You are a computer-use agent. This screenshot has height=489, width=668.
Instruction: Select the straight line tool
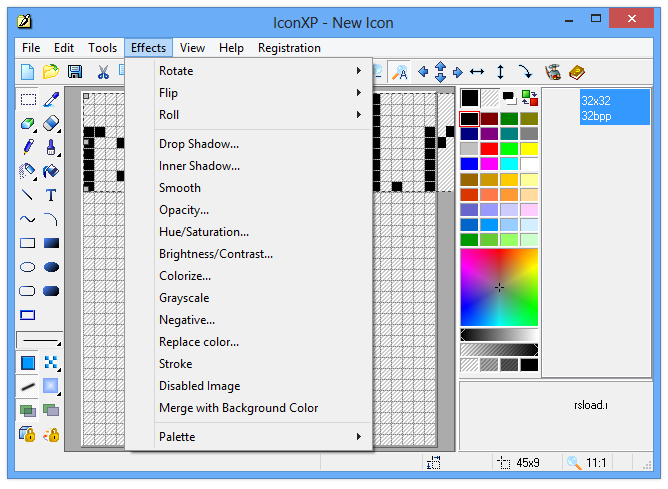pos(28,195)
